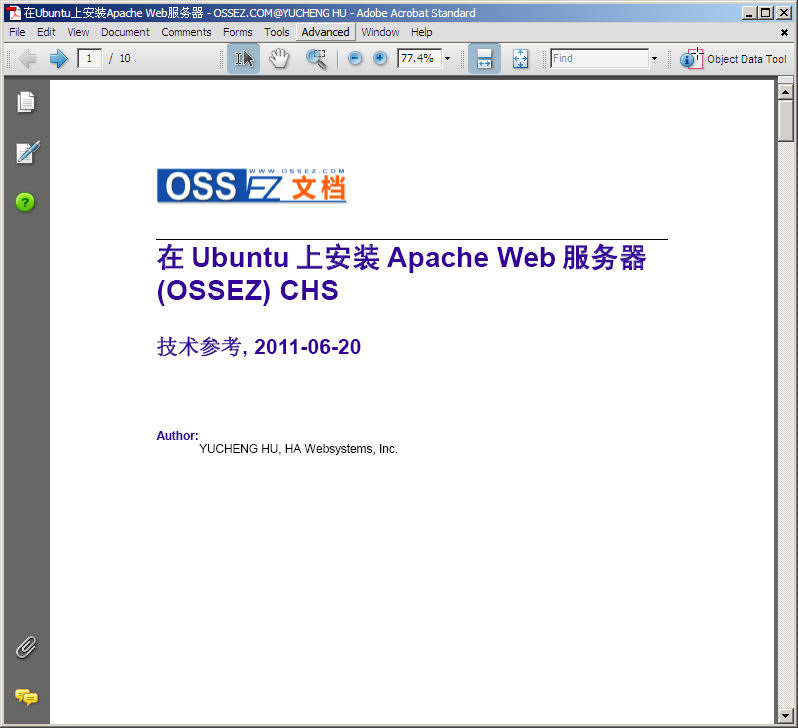Open the View menu
This screenshot has width=798, height=728.
(78, 32)
